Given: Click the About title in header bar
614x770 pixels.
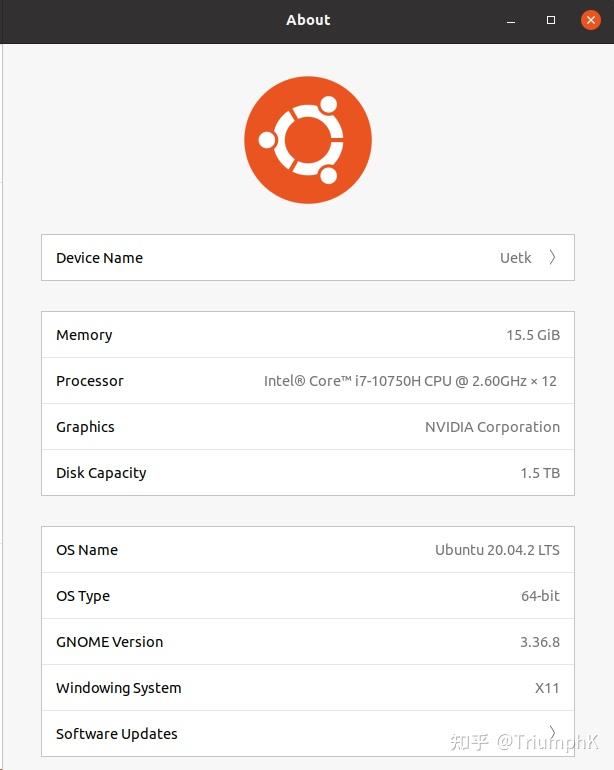Looking at the screenshot, I should (308, 20).
